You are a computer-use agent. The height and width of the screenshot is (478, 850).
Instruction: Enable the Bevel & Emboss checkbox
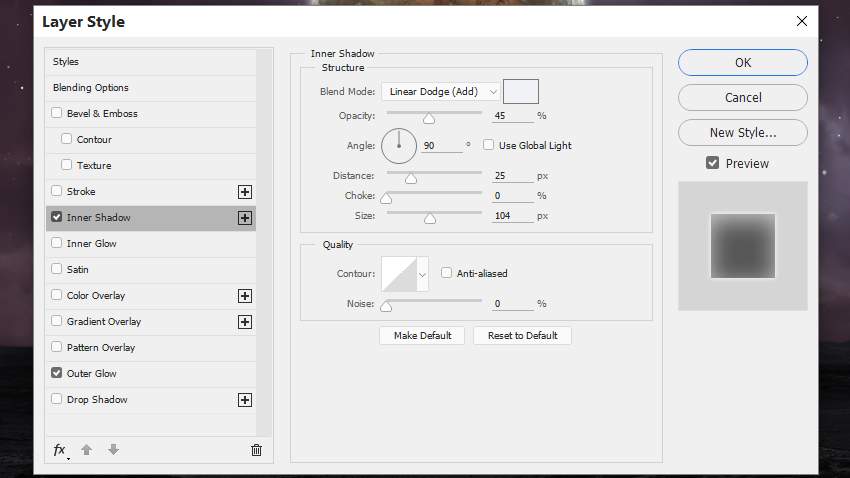pyautogui.click(x=56, y=113)
